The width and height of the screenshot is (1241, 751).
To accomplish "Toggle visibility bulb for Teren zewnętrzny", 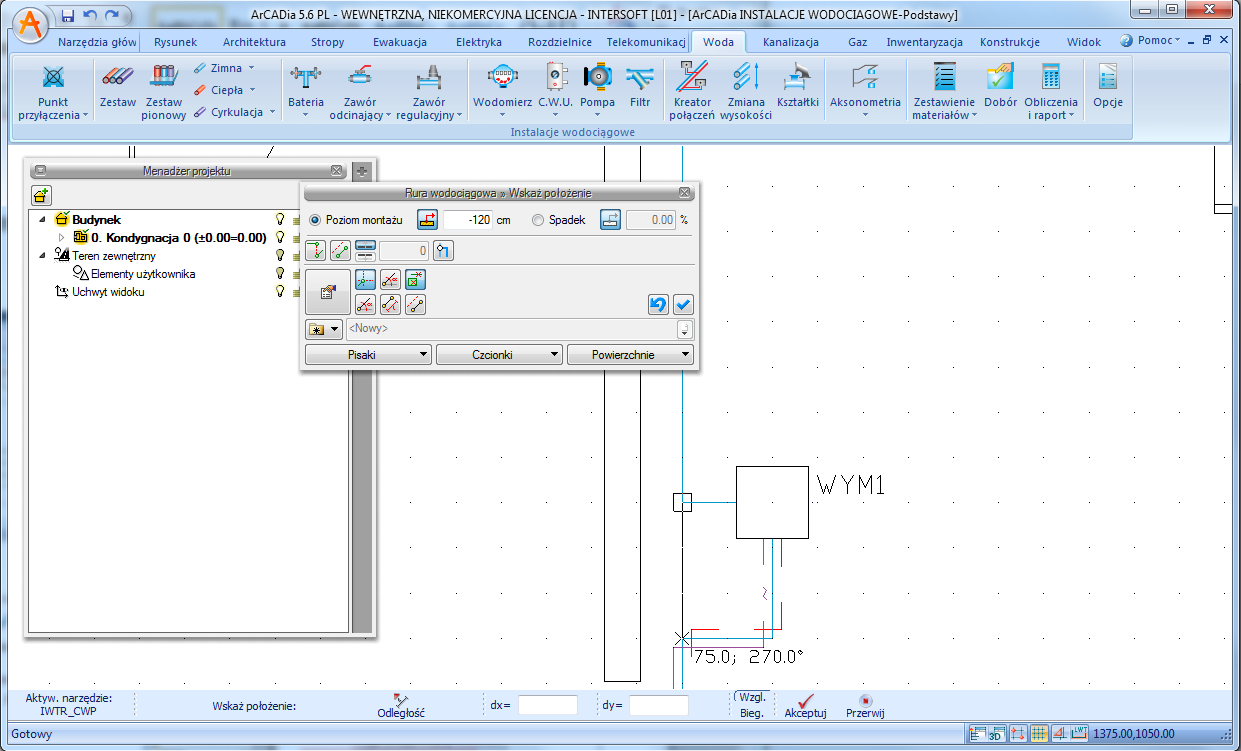I will coord(280,255).
